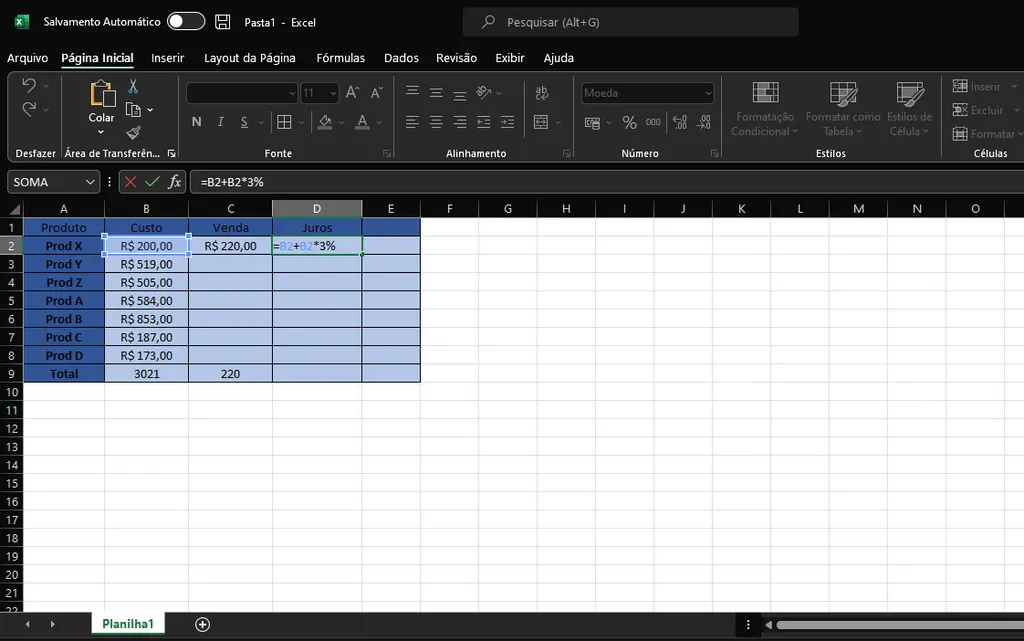Open the font size dropdown
Image resolution: width=1024 pixels, height=641 pixels.
(x=332, y=92)
